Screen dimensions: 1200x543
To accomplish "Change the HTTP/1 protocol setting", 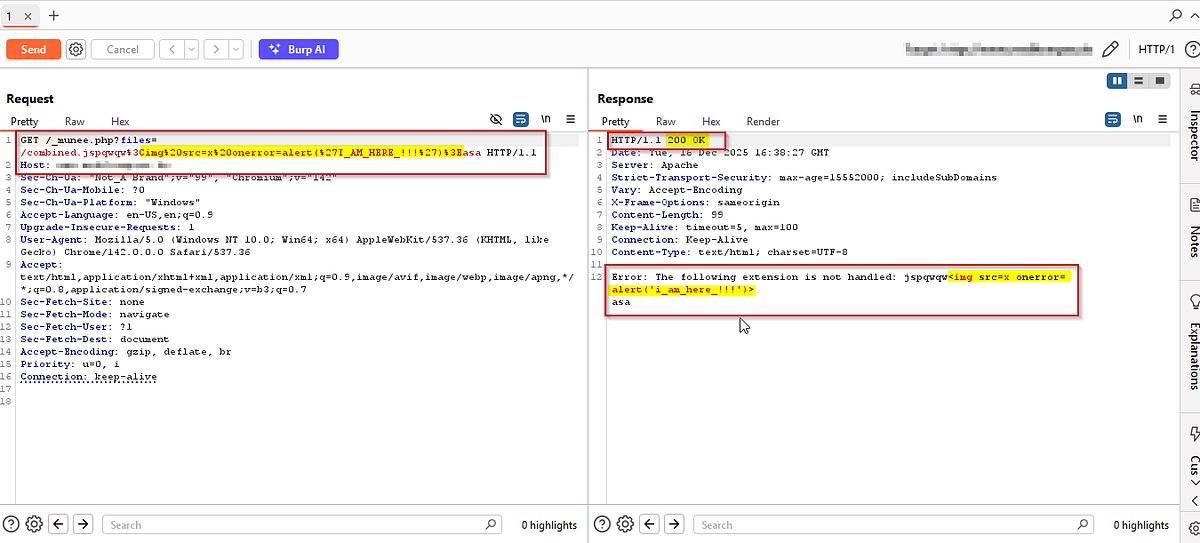I will pos(1157,49).
